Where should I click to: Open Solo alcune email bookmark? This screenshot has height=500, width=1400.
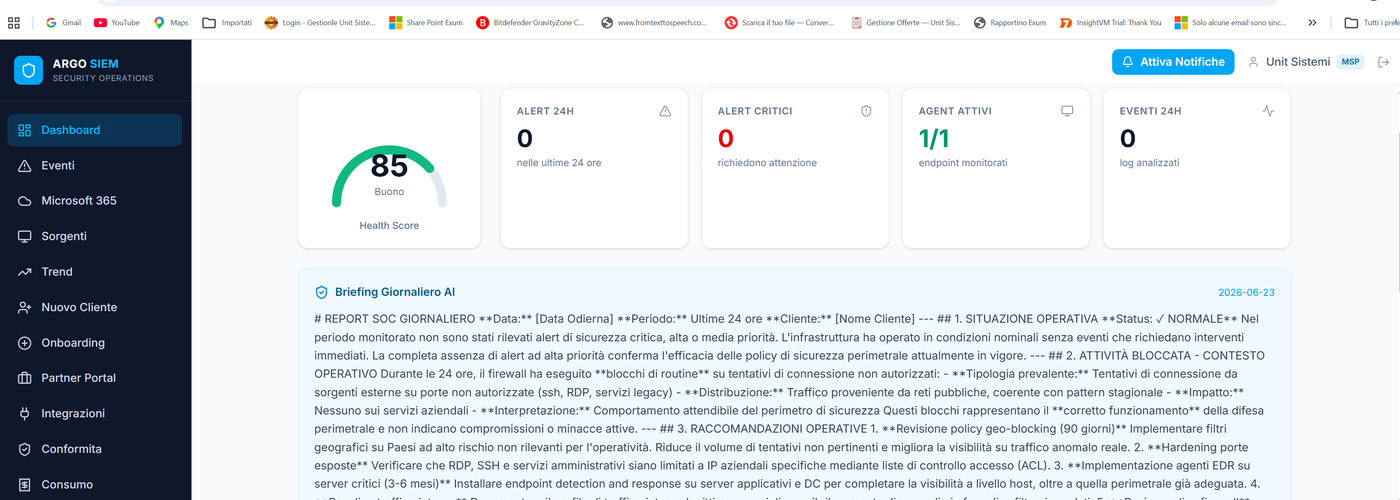(x=1231, y=22)
